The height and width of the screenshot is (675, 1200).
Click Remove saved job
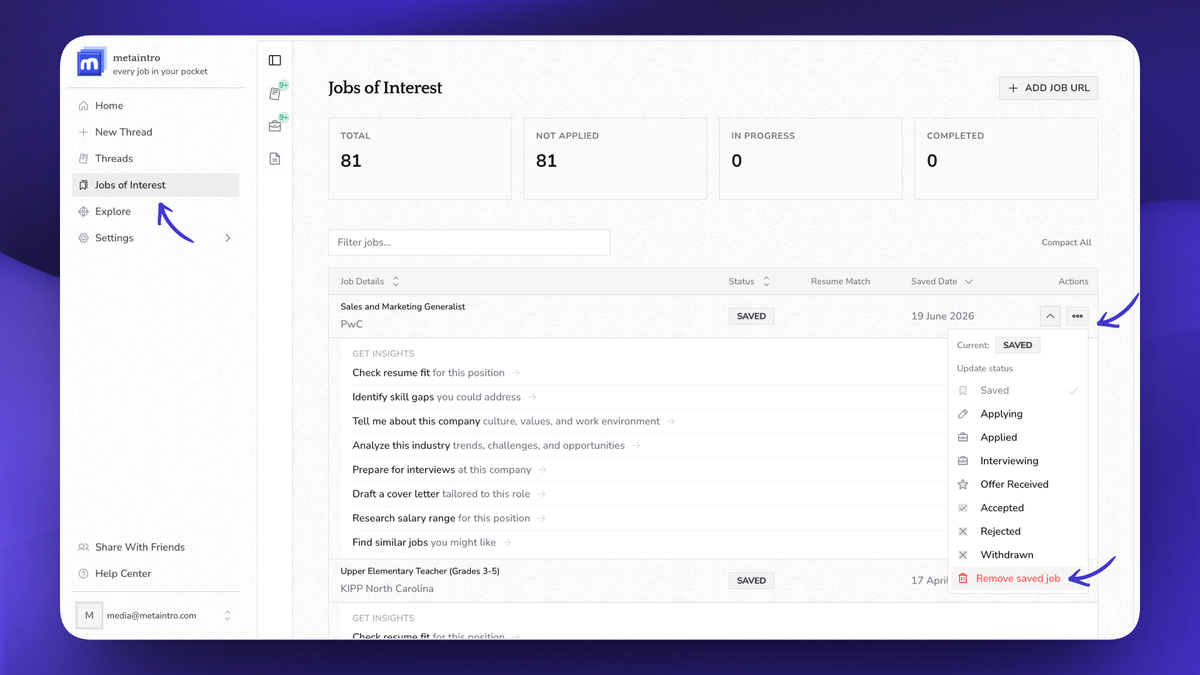[1017, 578]
